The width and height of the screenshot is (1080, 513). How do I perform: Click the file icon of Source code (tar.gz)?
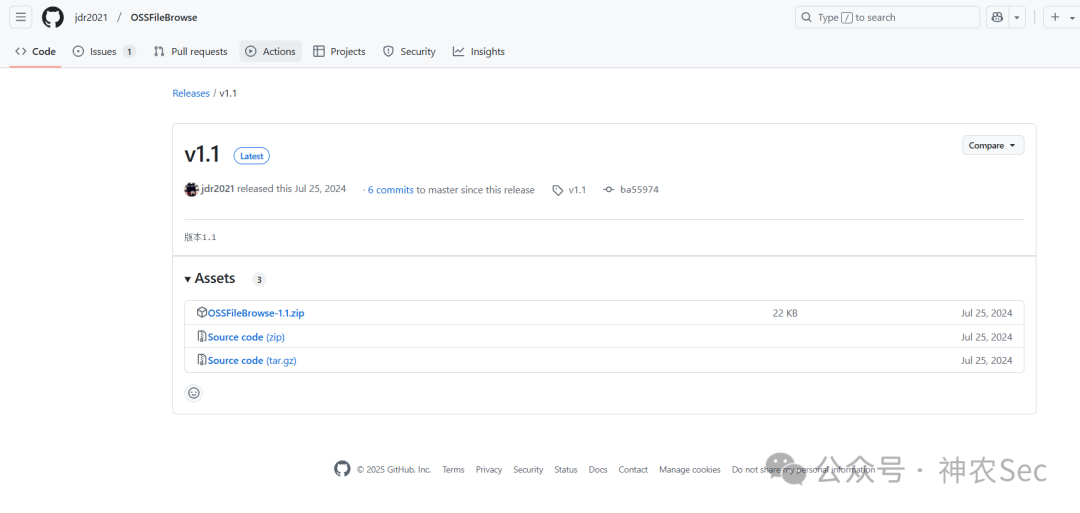click(x=202, y=360)
